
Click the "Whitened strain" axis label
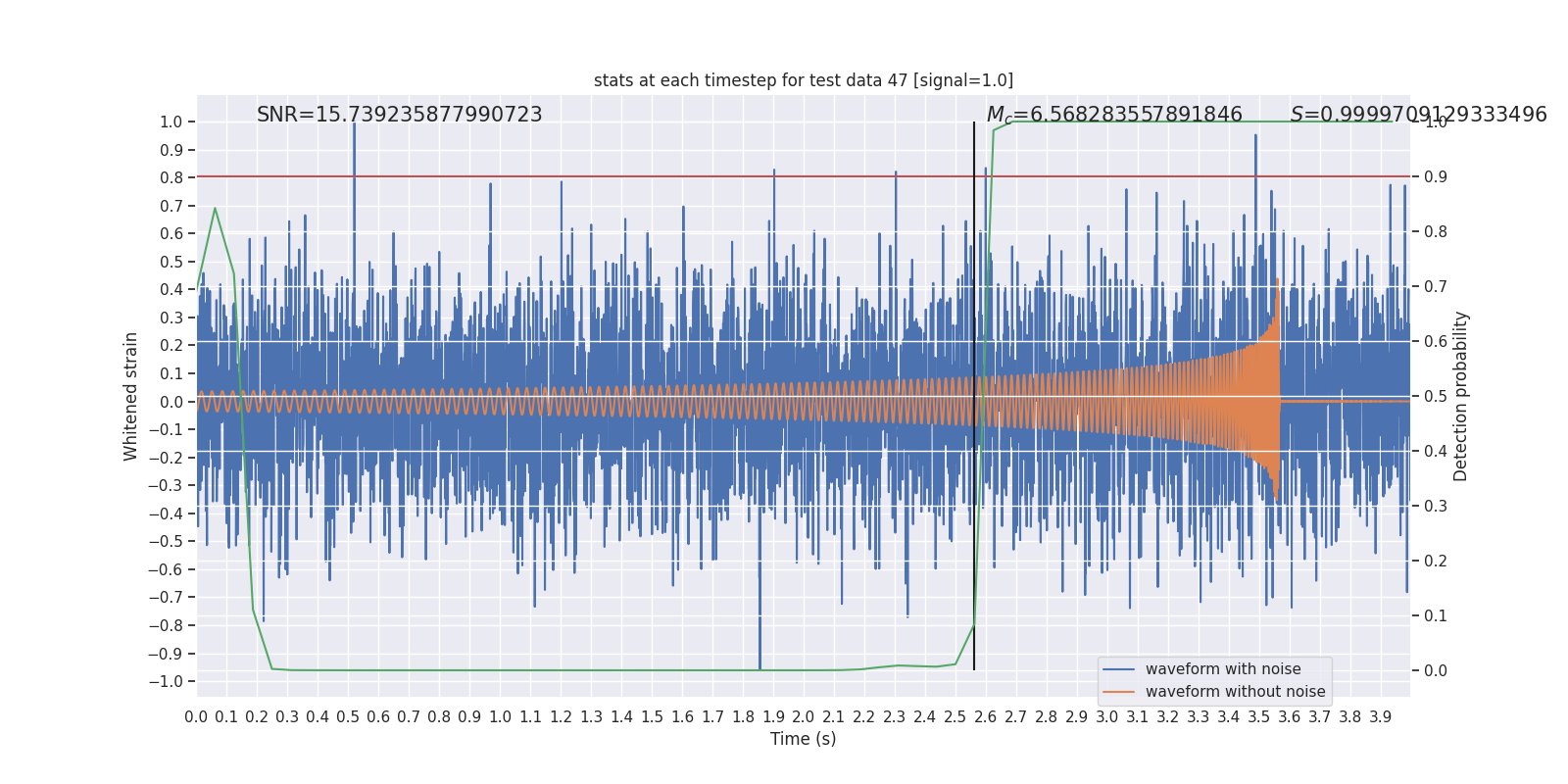(131, 396)
